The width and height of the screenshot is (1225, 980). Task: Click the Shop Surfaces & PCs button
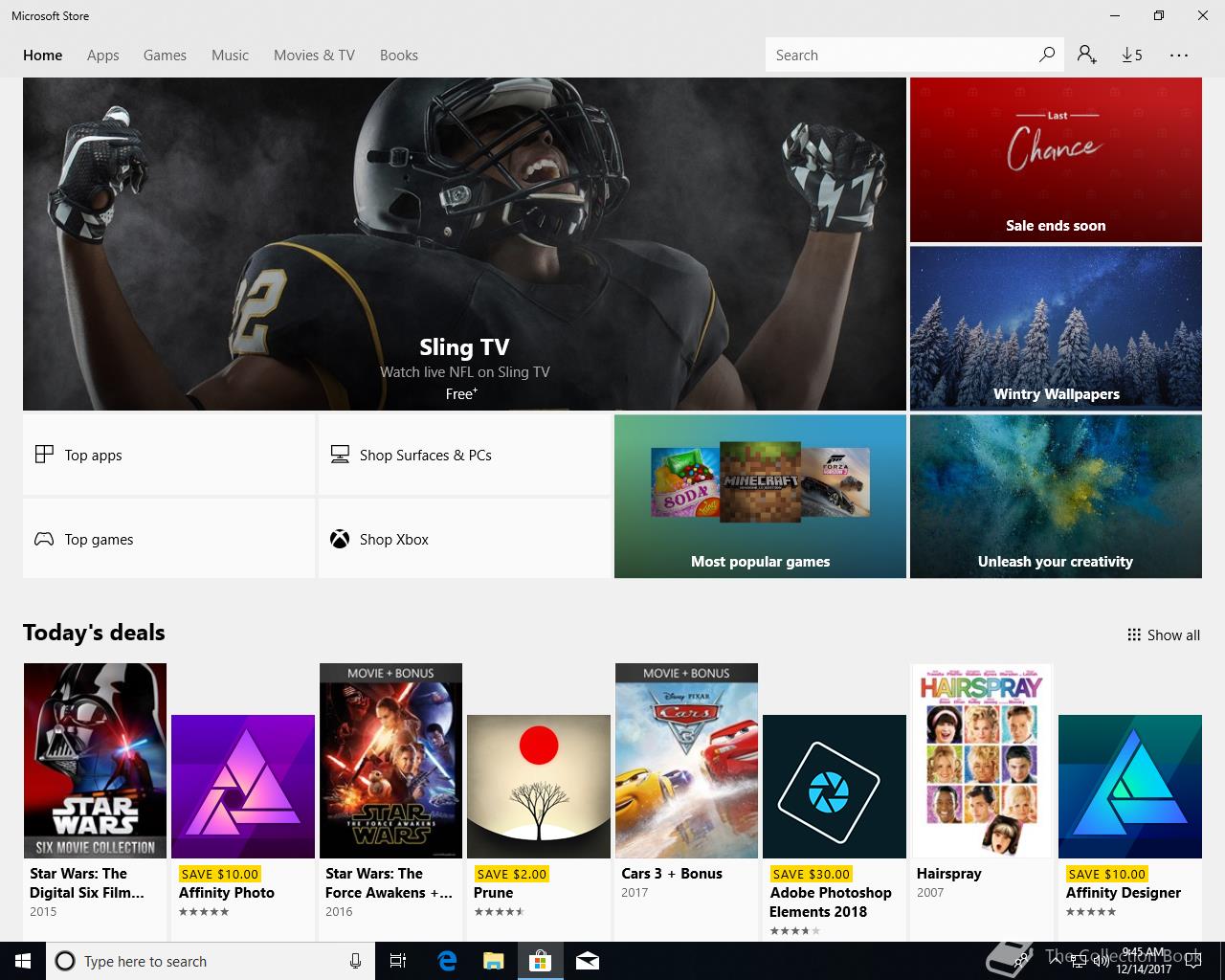pyautogui.click(x=464, y=455)
